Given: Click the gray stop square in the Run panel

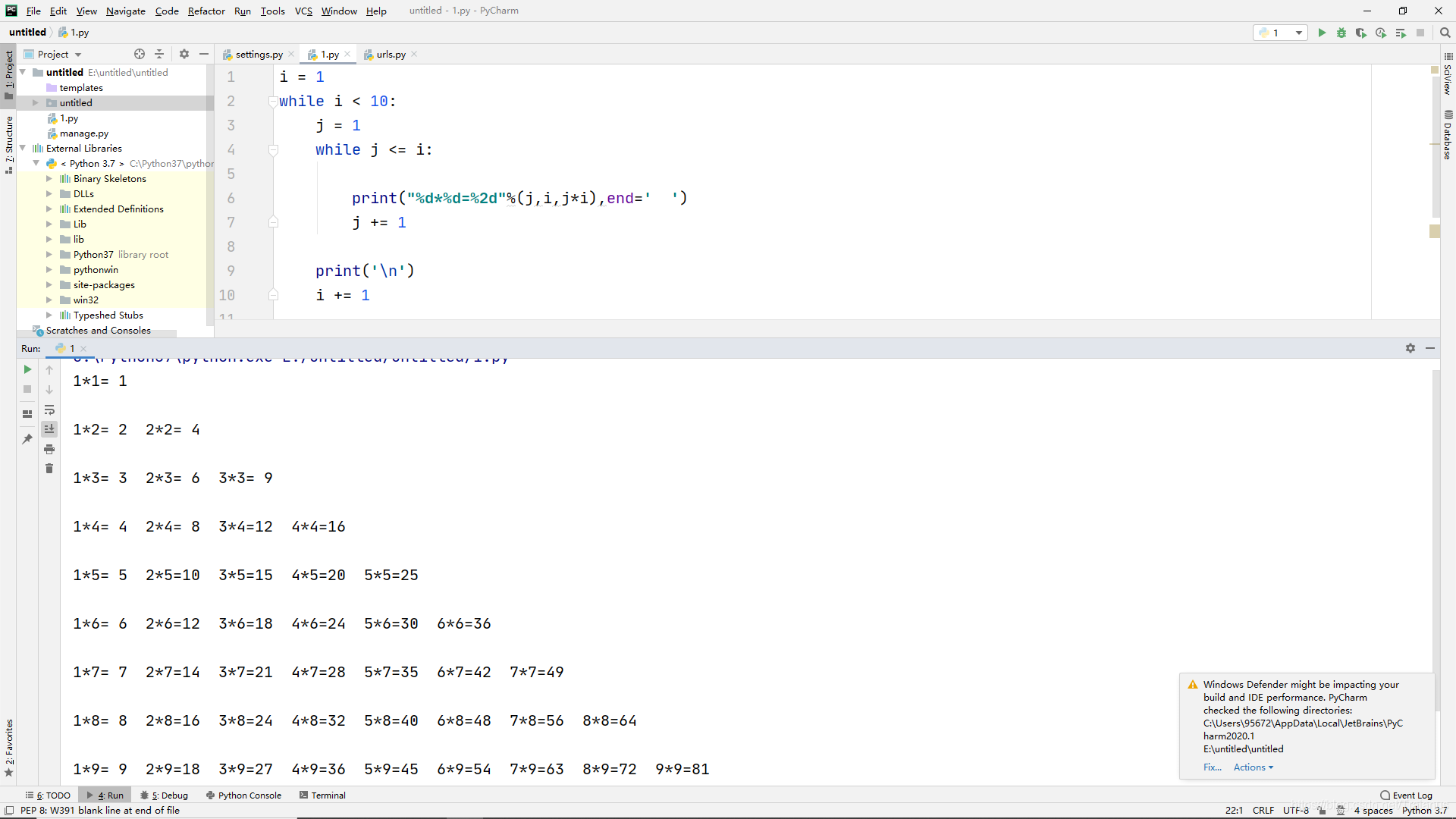Looking at the screenshot, I should pyautogui.click(x=27, y=389).
